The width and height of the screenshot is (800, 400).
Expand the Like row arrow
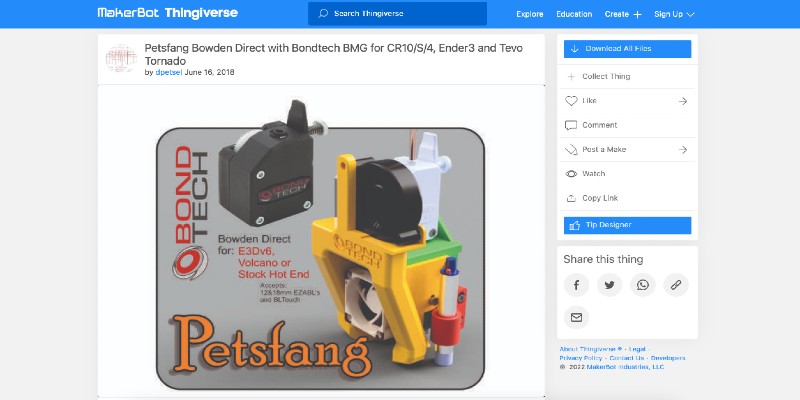(x=683, y=101)
